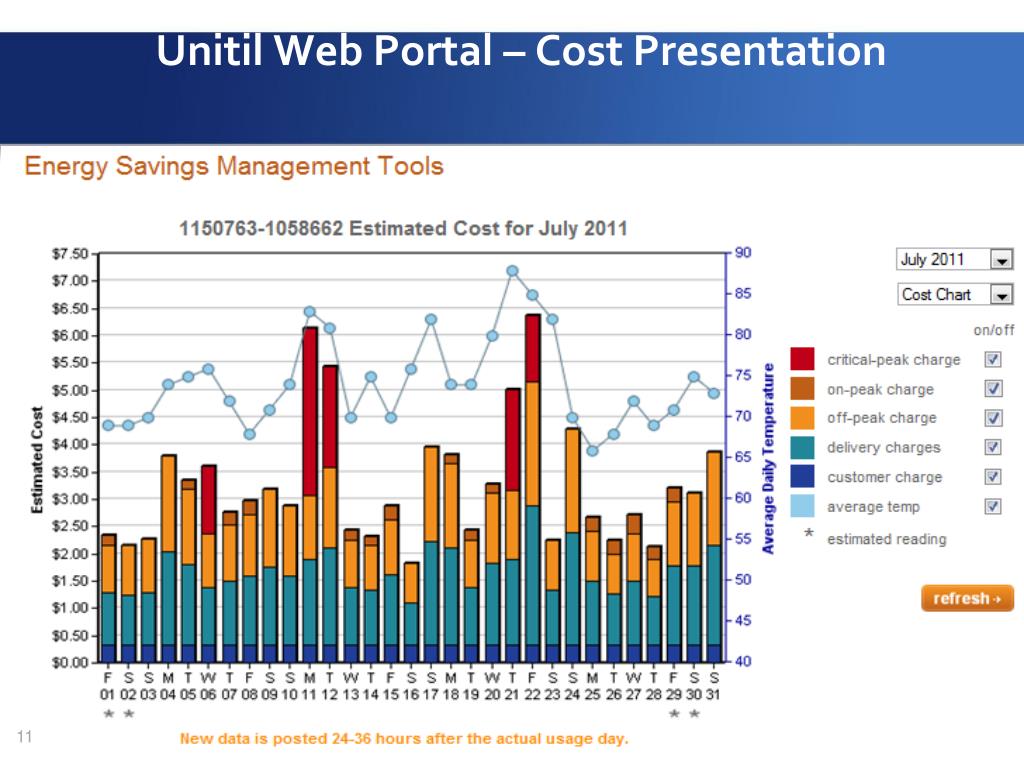This screenshot has height=768, width=1024.
Task: Click the July 24 cost bar
Action: click(x=573, y=545)
